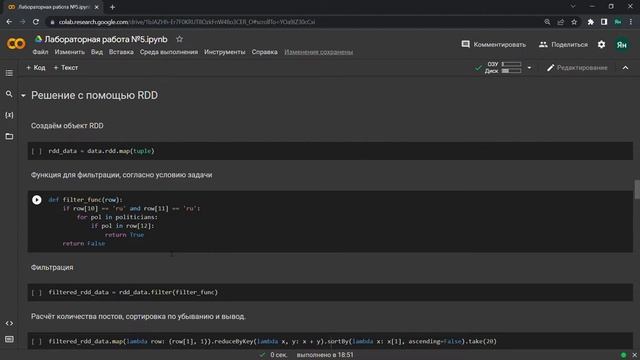Click the browser back arrow
Image resolution: width=640 pixels, height=360 pixels.
9,22
